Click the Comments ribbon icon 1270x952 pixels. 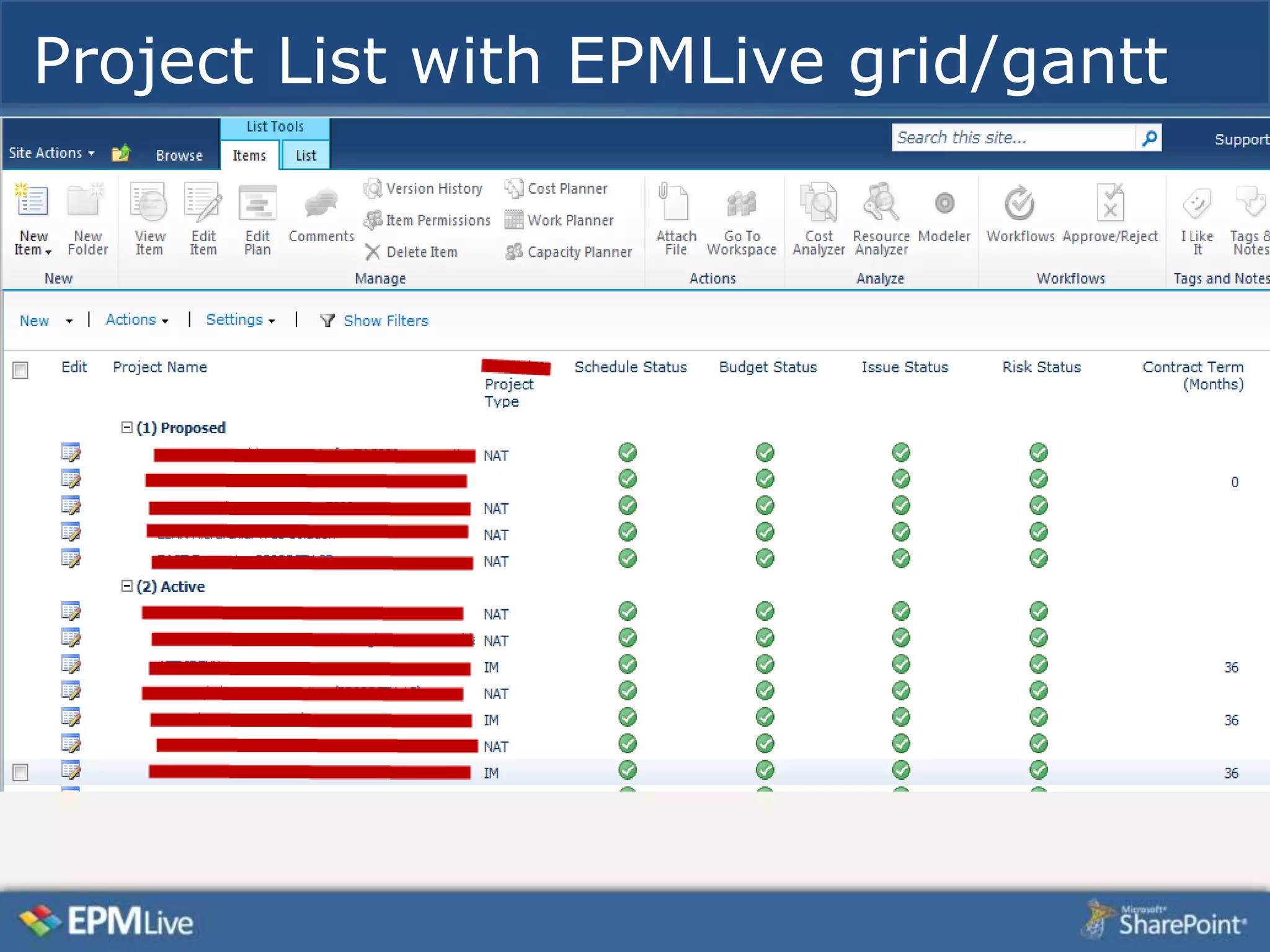coord(321,203)
